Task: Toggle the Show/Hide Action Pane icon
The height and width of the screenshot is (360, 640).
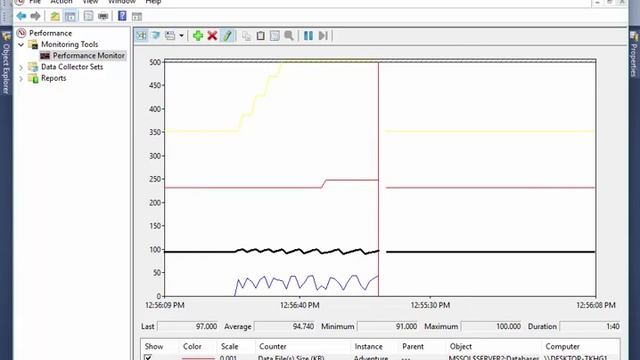Action: [x=137, y=17]
